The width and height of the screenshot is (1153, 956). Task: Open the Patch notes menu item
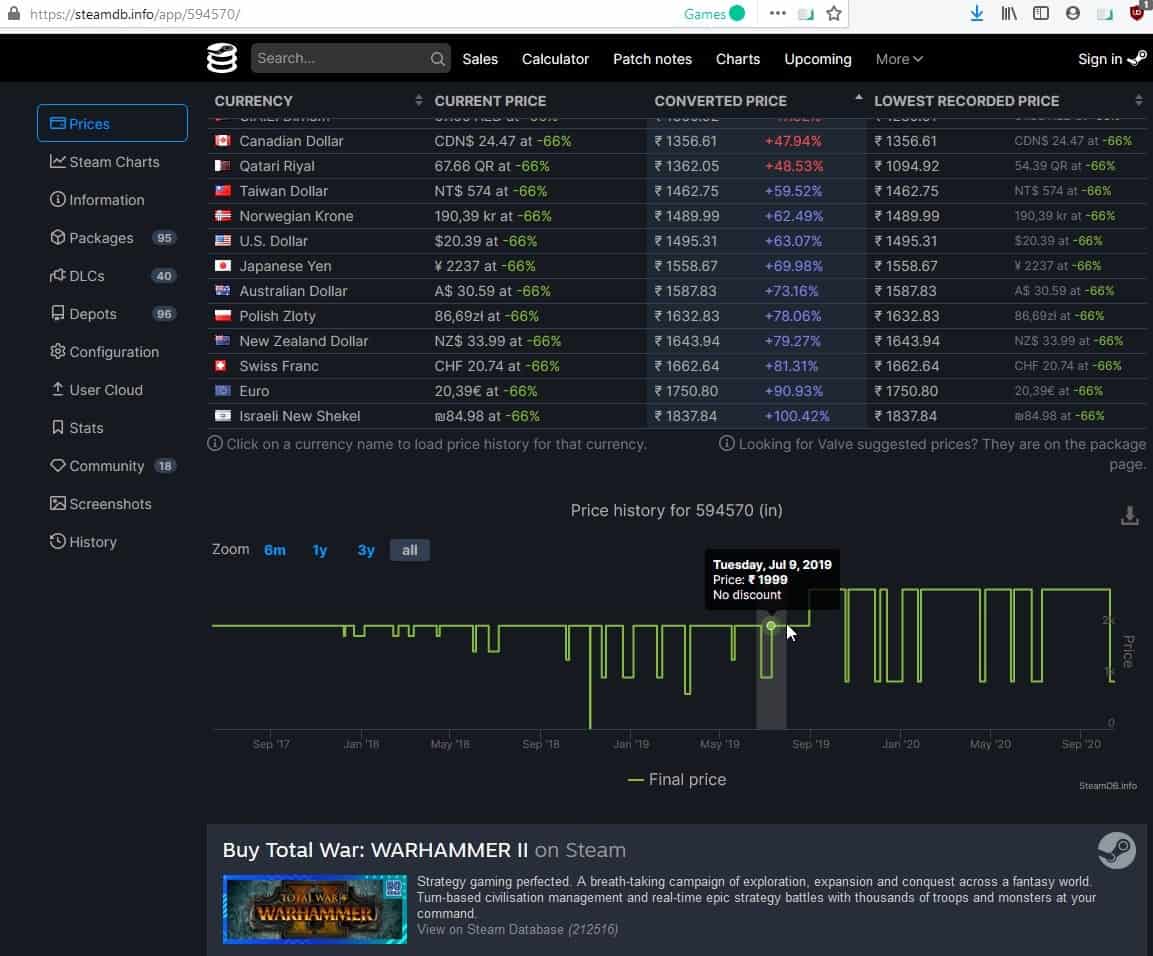(x=652, y=59)
